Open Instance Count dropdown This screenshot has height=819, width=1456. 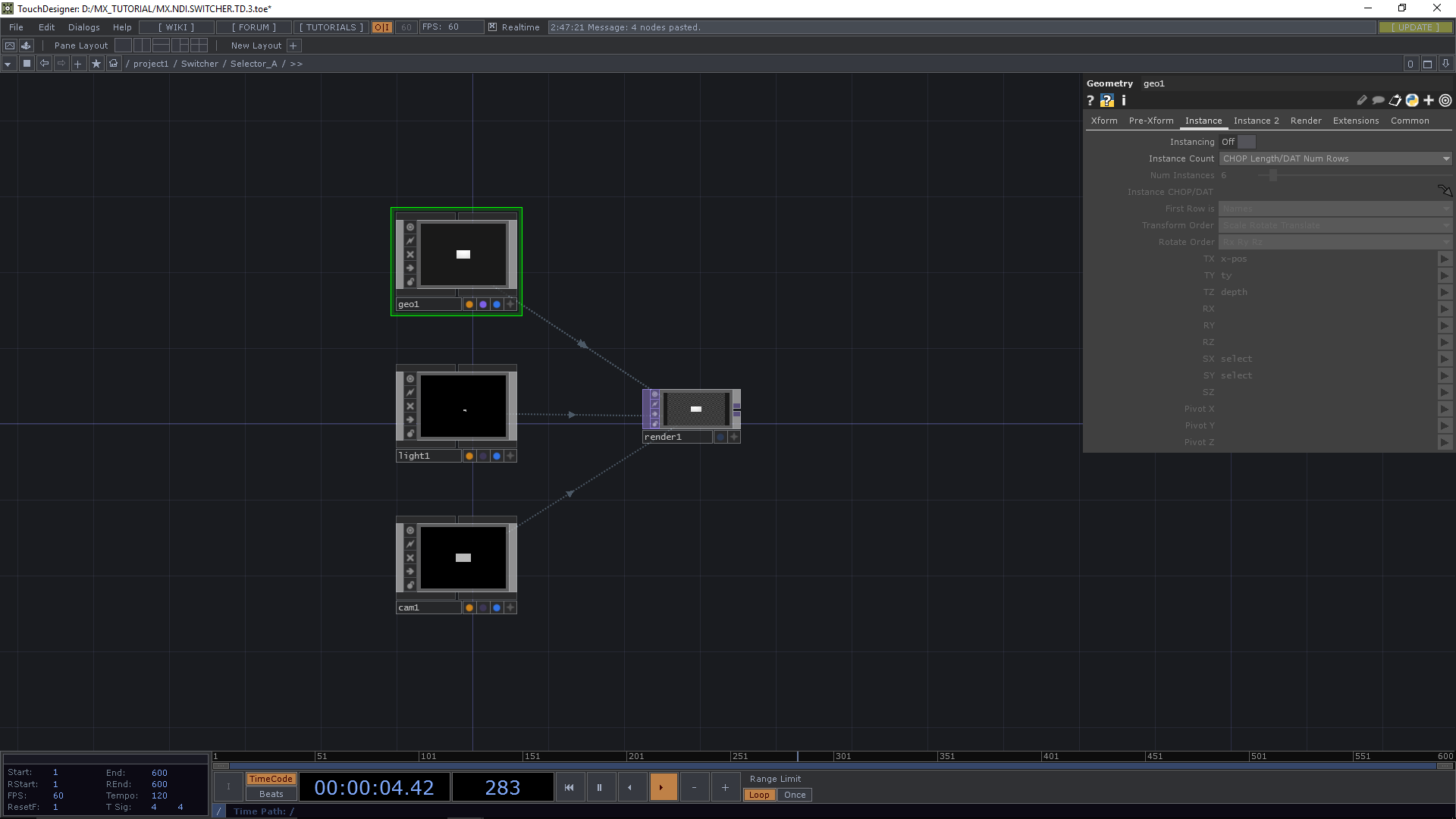pyautogui.click(x=1335, y=158)
